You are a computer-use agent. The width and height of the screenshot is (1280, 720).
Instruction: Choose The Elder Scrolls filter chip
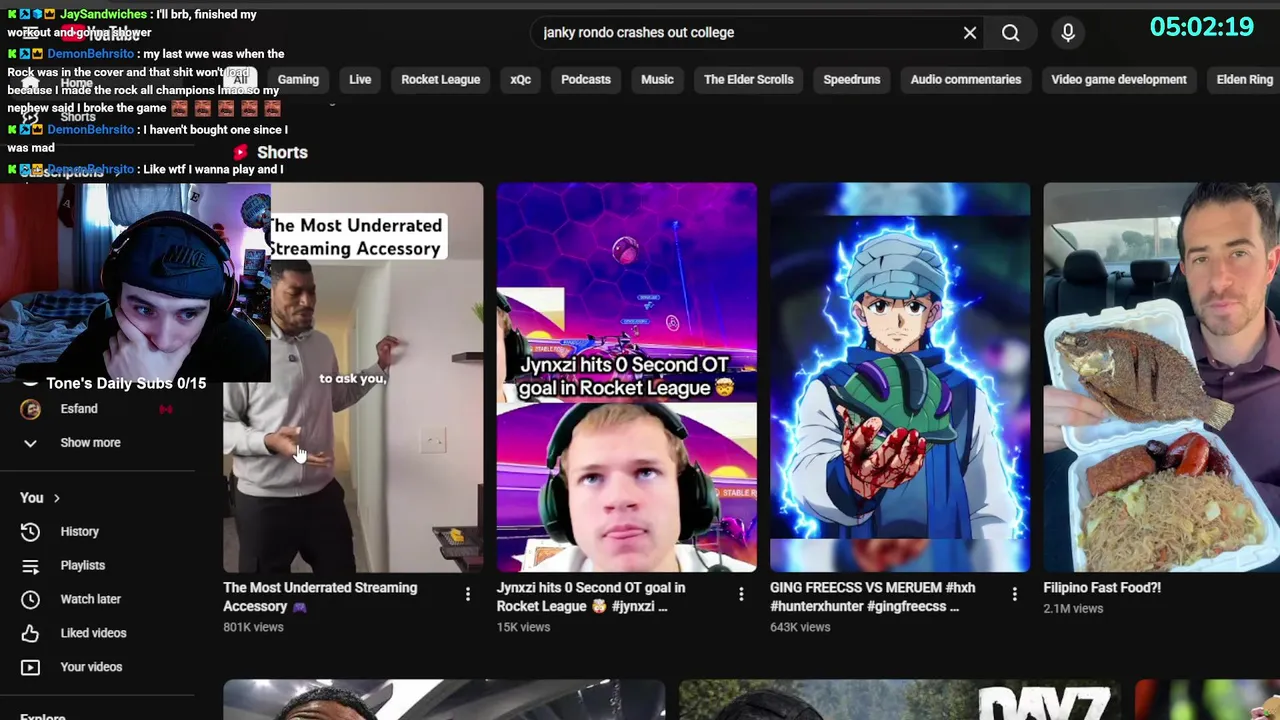pyautogui.click(x=748, y=80)
